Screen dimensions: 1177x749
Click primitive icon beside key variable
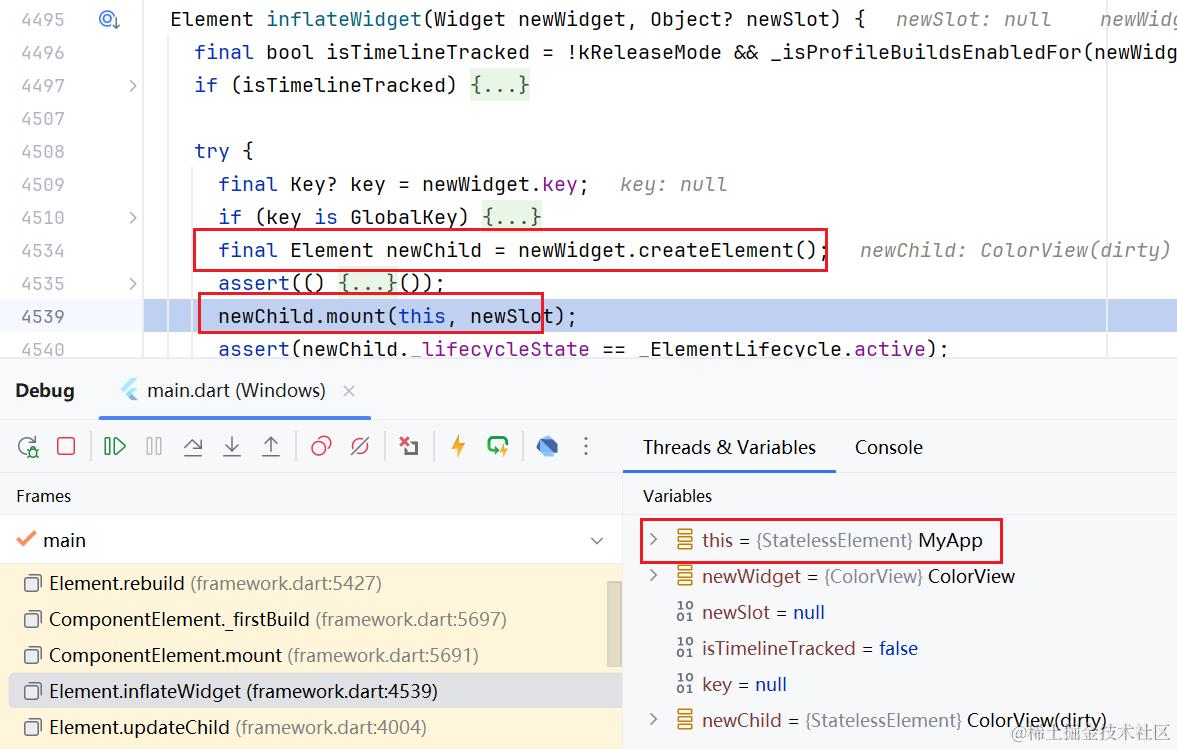[x=685, y=684]
